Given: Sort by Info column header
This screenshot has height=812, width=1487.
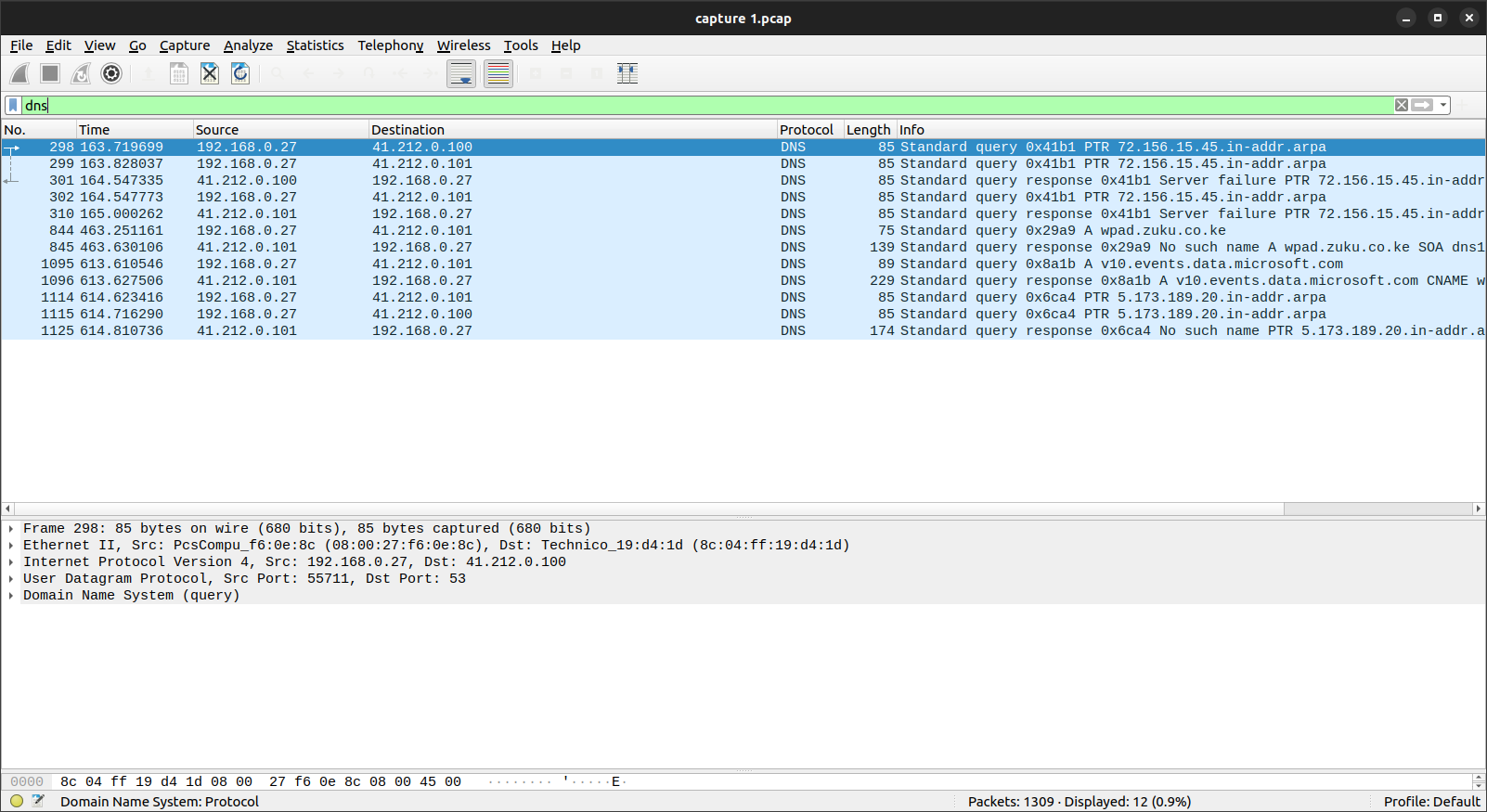Looking at the screenshot, I should tap(1191, 130).
